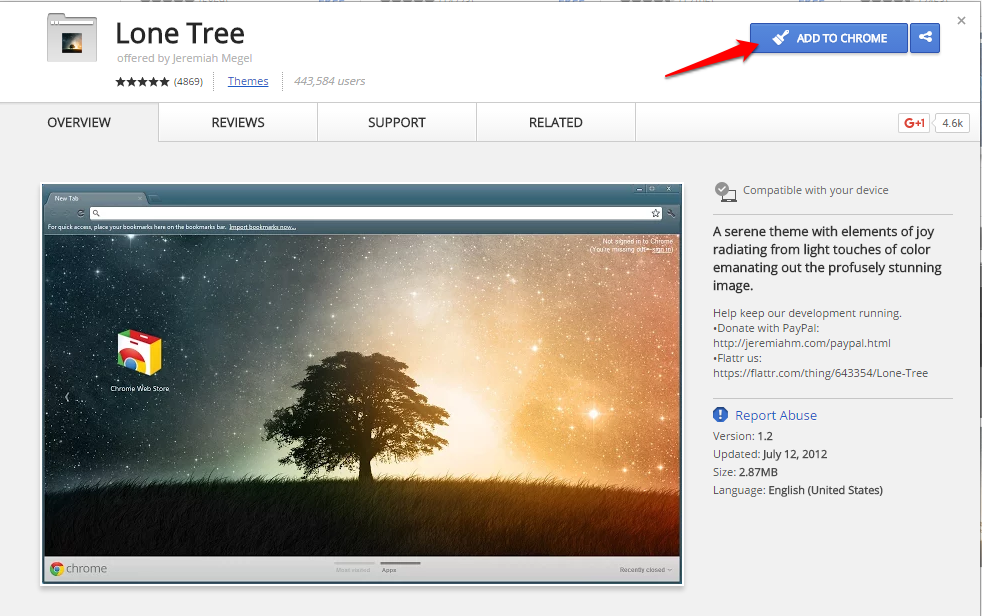Click the 4.6k plus-one count bubble

point(952,123)
